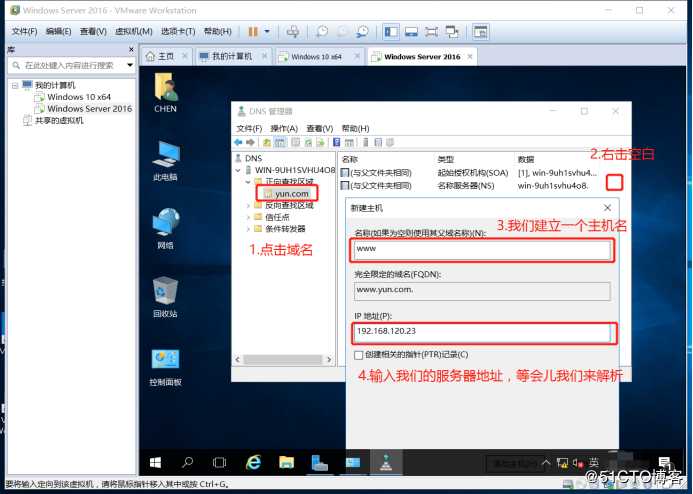Click the take snapshot toolbar icon
Image resolution: width=693 pixels, height=494 pixels.
point(322,32)
